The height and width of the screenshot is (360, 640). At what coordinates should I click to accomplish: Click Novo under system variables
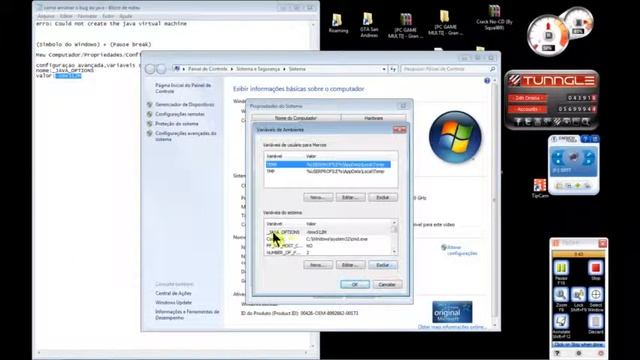318,265
